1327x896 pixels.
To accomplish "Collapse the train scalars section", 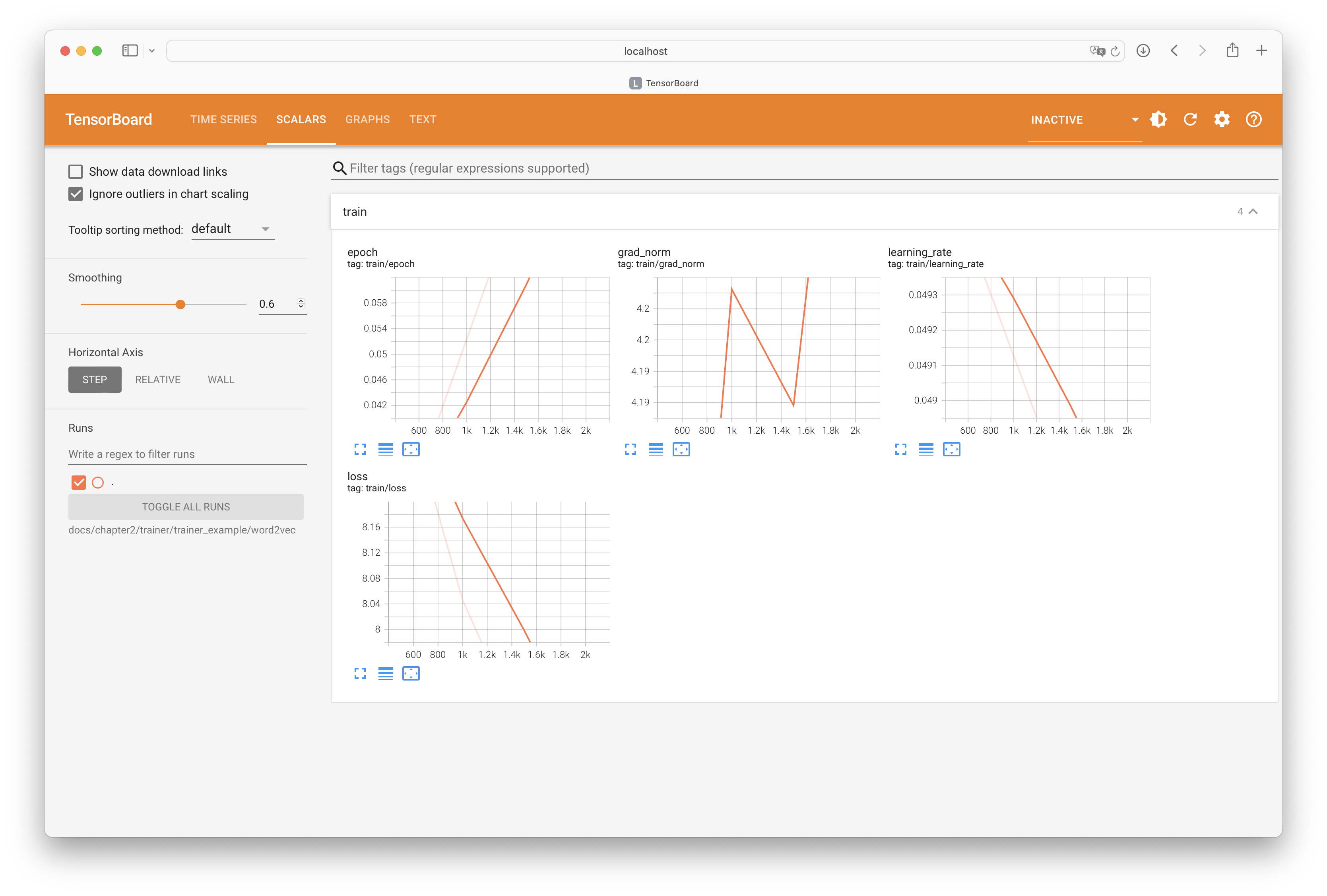I will click(x=1253, y=212).
